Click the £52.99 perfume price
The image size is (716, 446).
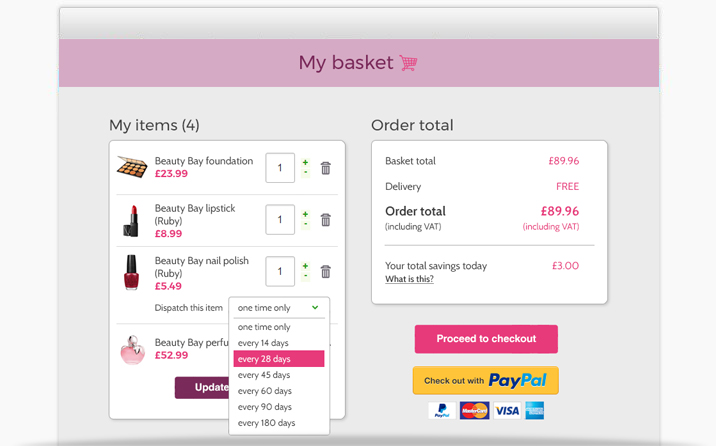(171, 355)
